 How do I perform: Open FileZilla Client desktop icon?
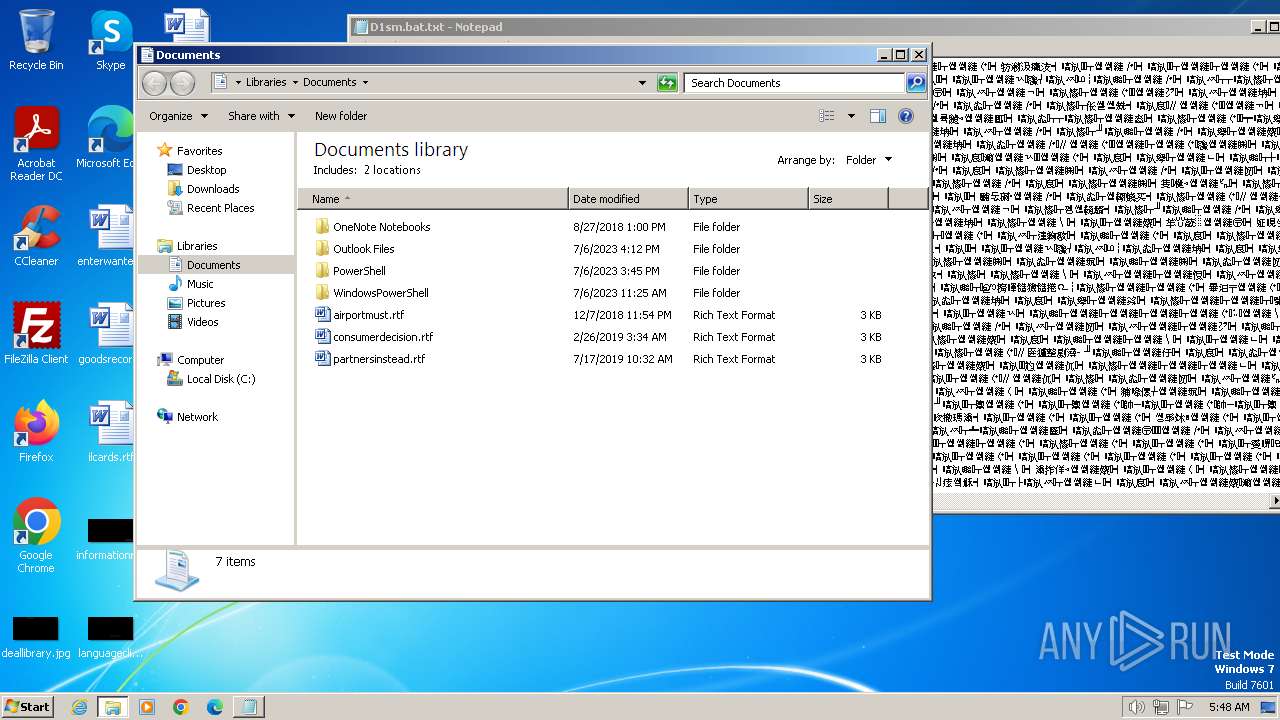(36, 333)
